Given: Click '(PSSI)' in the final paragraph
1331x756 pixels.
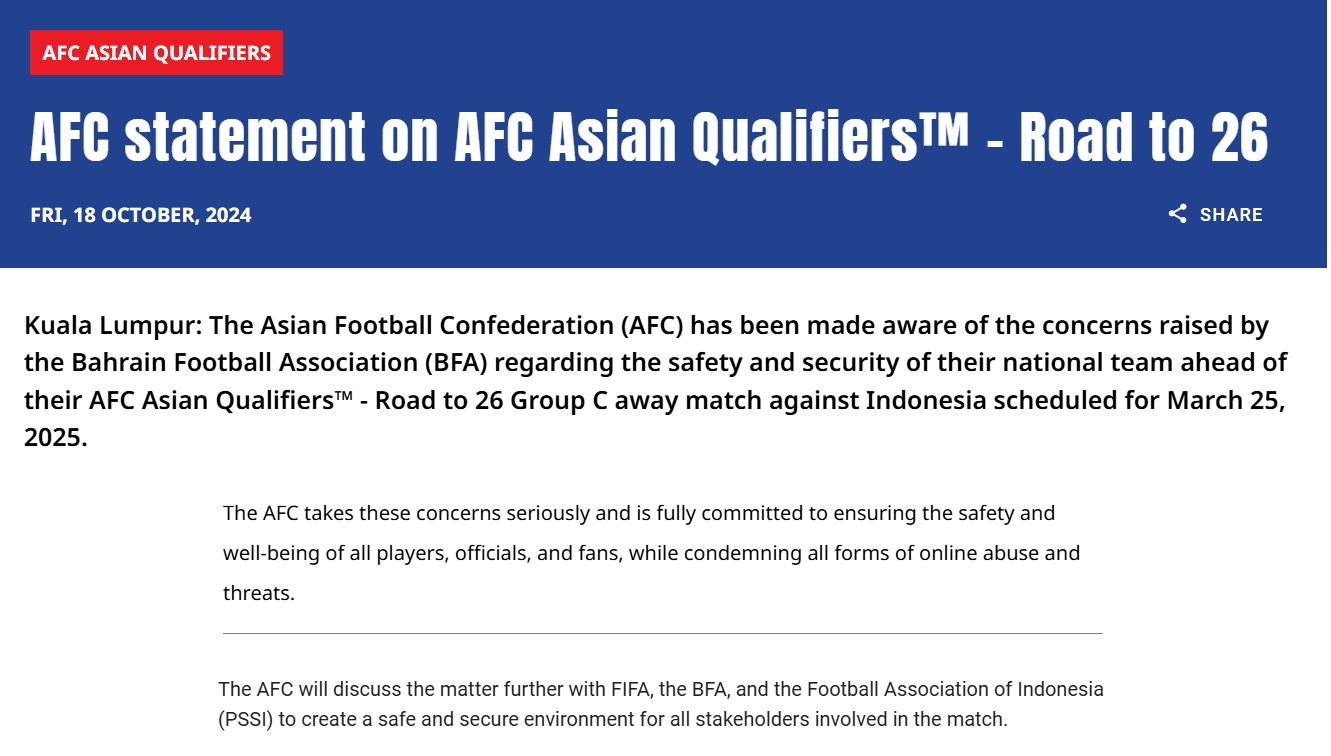Looking at the screenshot, I should (244, 719).
